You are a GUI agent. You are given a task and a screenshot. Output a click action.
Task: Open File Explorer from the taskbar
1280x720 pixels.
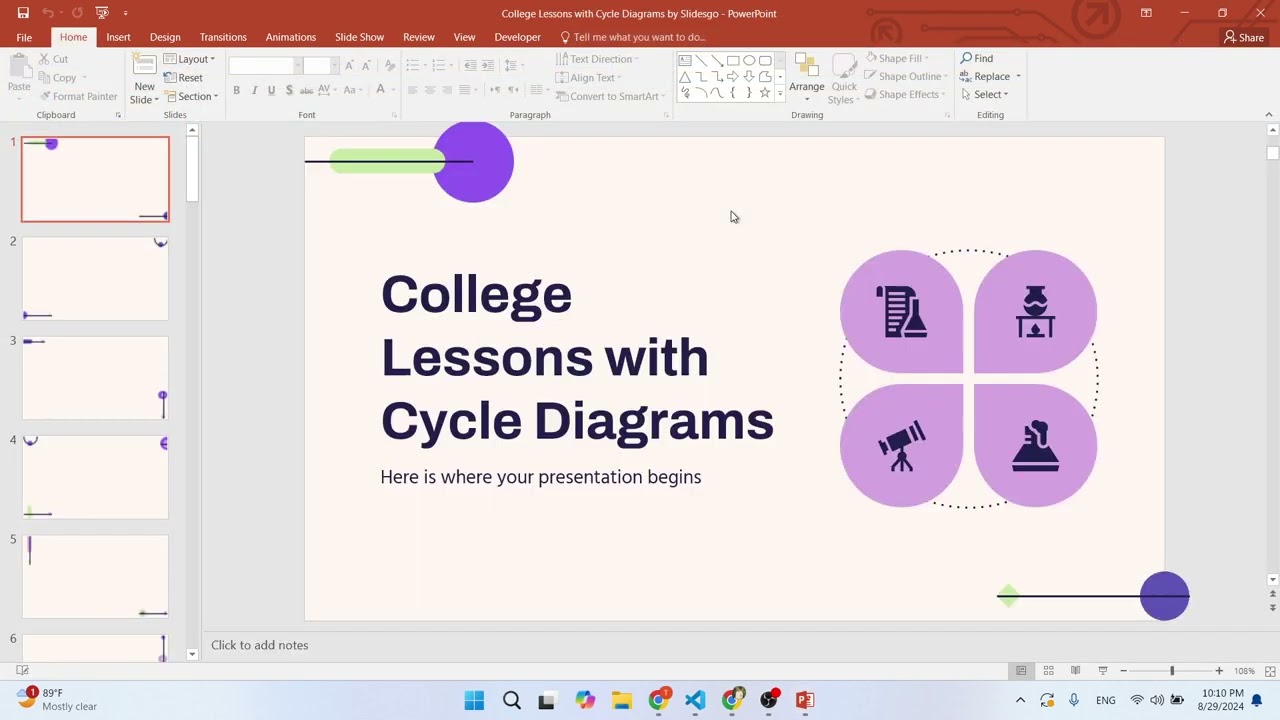point(621,700)
